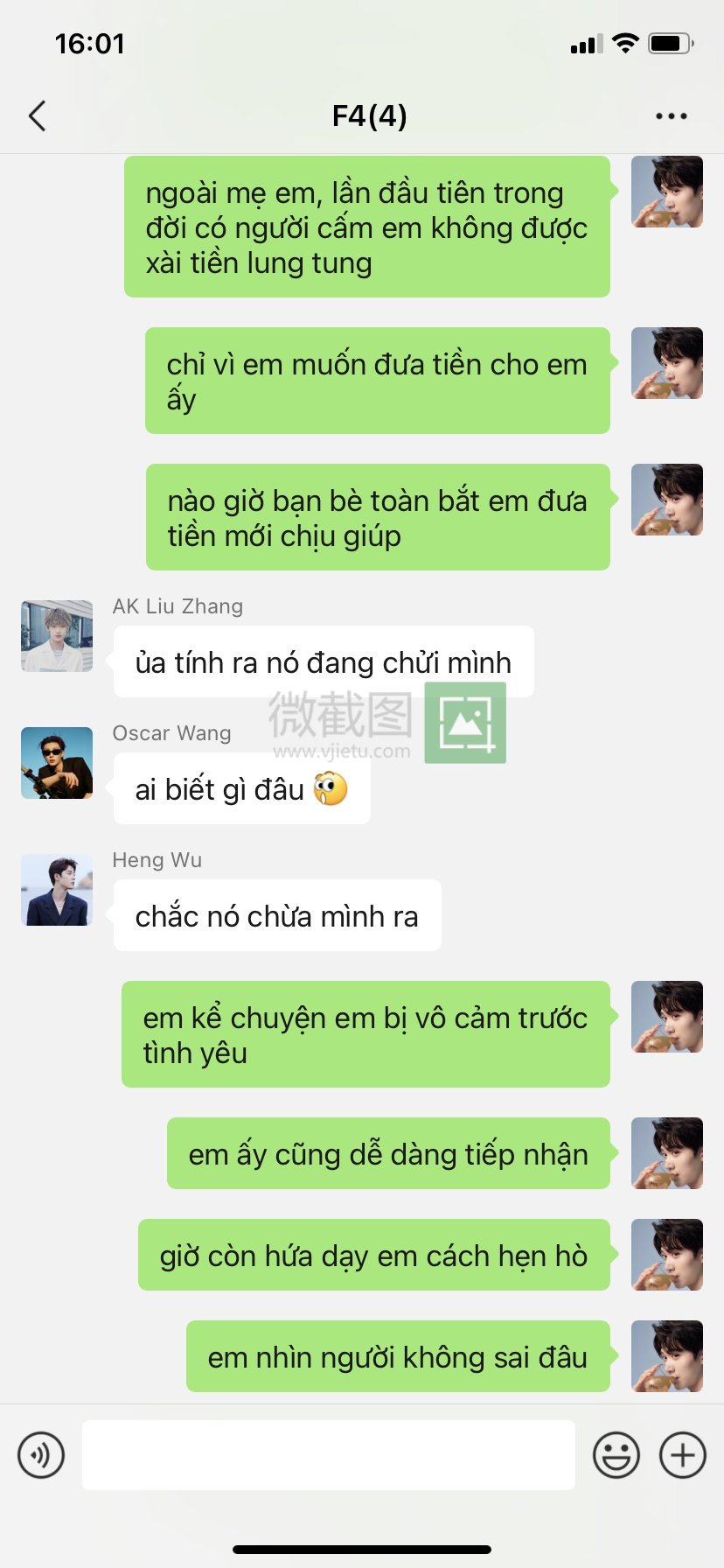The height and width of the screenshot is (1568, 724).
Task: Open the plus attachments menu
Action: click(x=683, y=1455)
